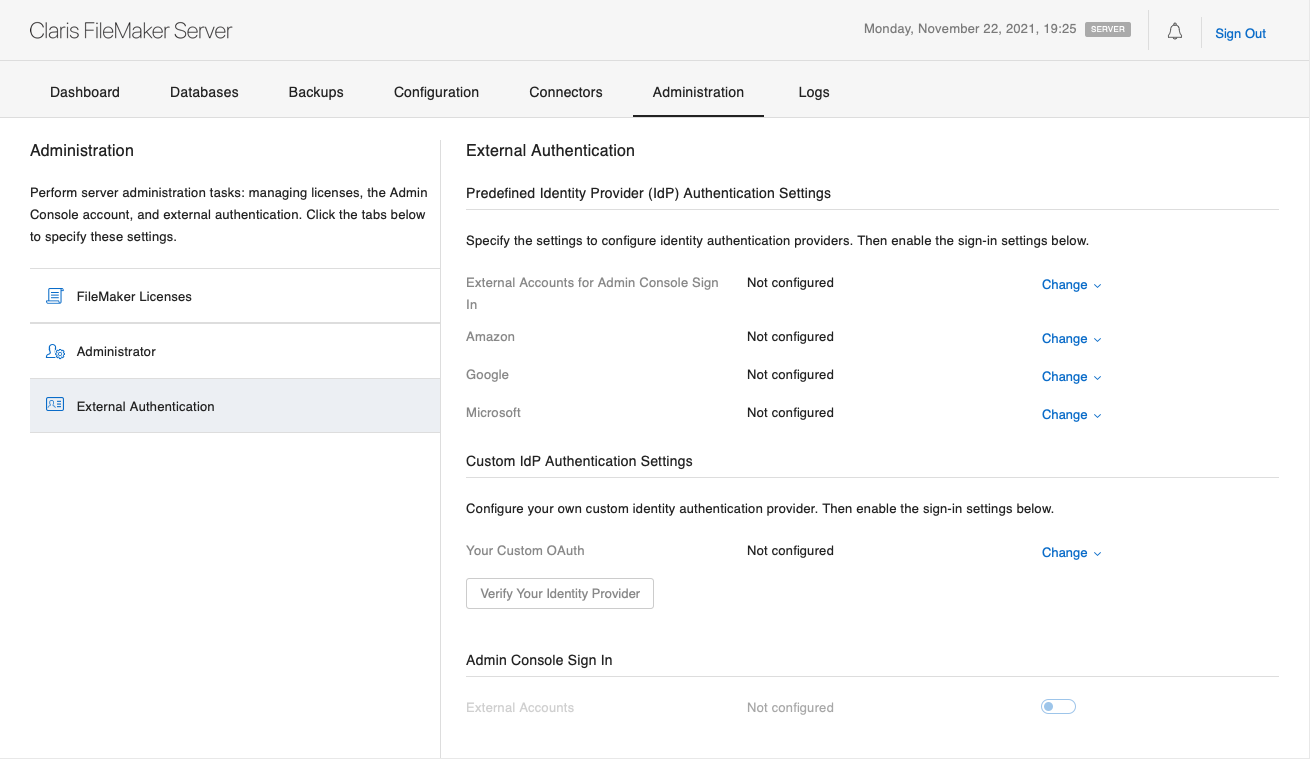The image size is (1310, 759).
Task: Click the Administrator user-gear icon
Action: (x=55, y=351)
